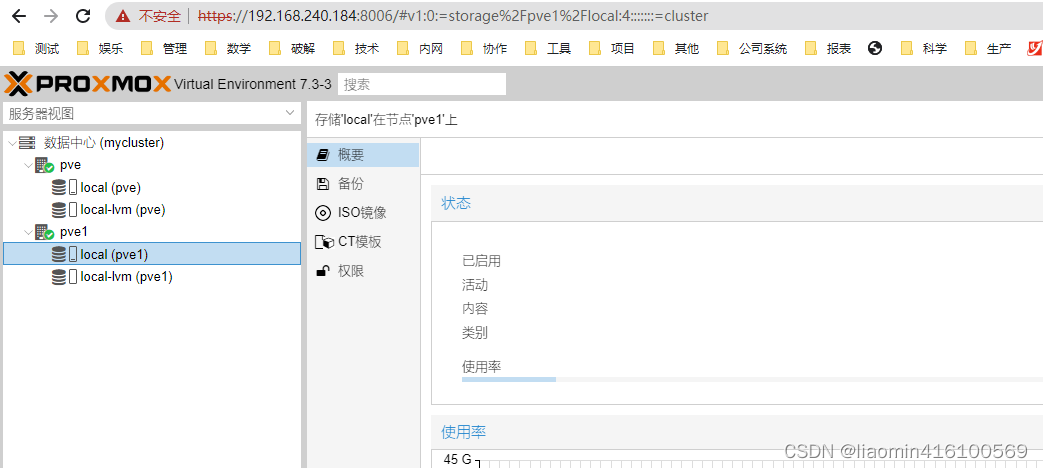The width and height of the screenshot is (1043, 468).
Task: Click the 搜索 search box
Action: point(422,84)
